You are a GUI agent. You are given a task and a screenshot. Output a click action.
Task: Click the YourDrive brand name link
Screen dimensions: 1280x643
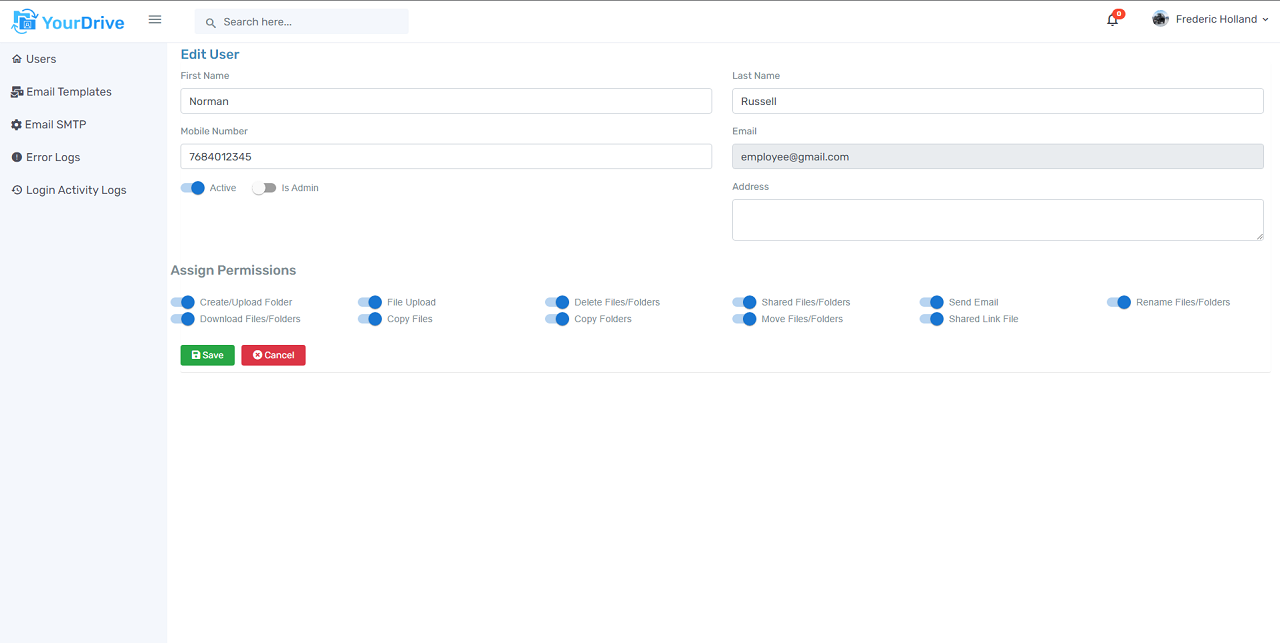pyautogui.click(x=83, y=22)
